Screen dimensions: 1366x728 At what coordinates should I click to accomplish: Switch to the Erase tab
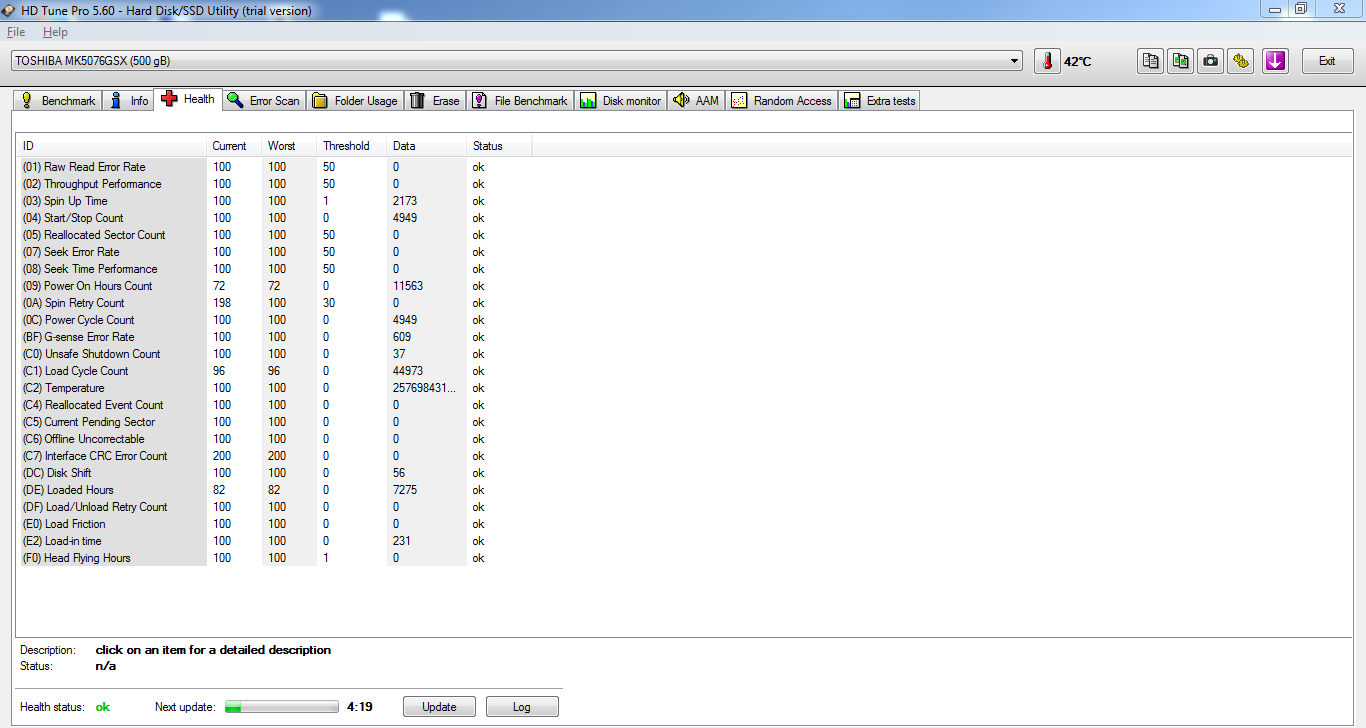(x=435, y=101)
